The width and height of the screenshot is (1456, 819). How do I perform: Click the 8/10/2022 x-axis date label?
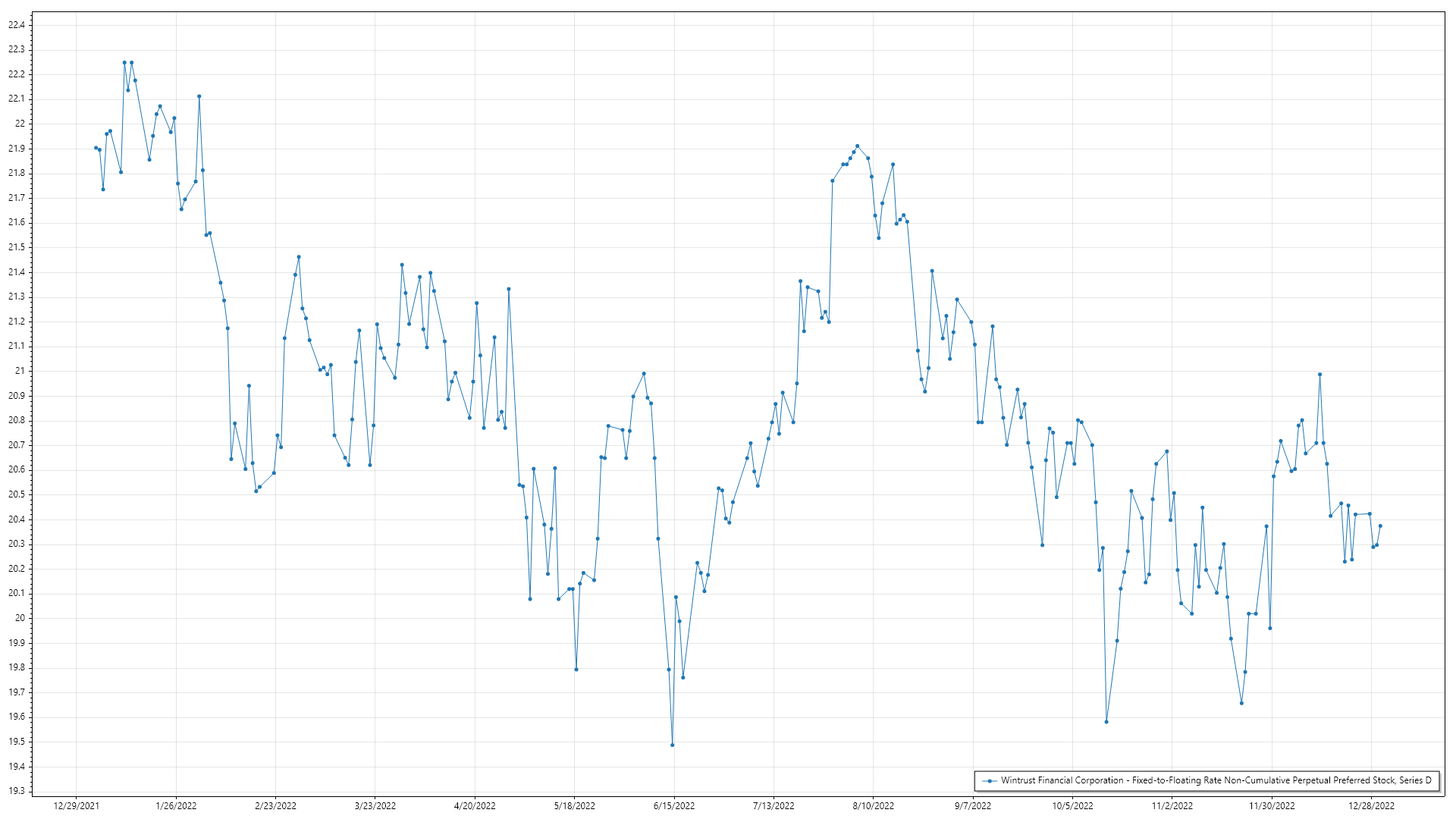click(873, 805)
